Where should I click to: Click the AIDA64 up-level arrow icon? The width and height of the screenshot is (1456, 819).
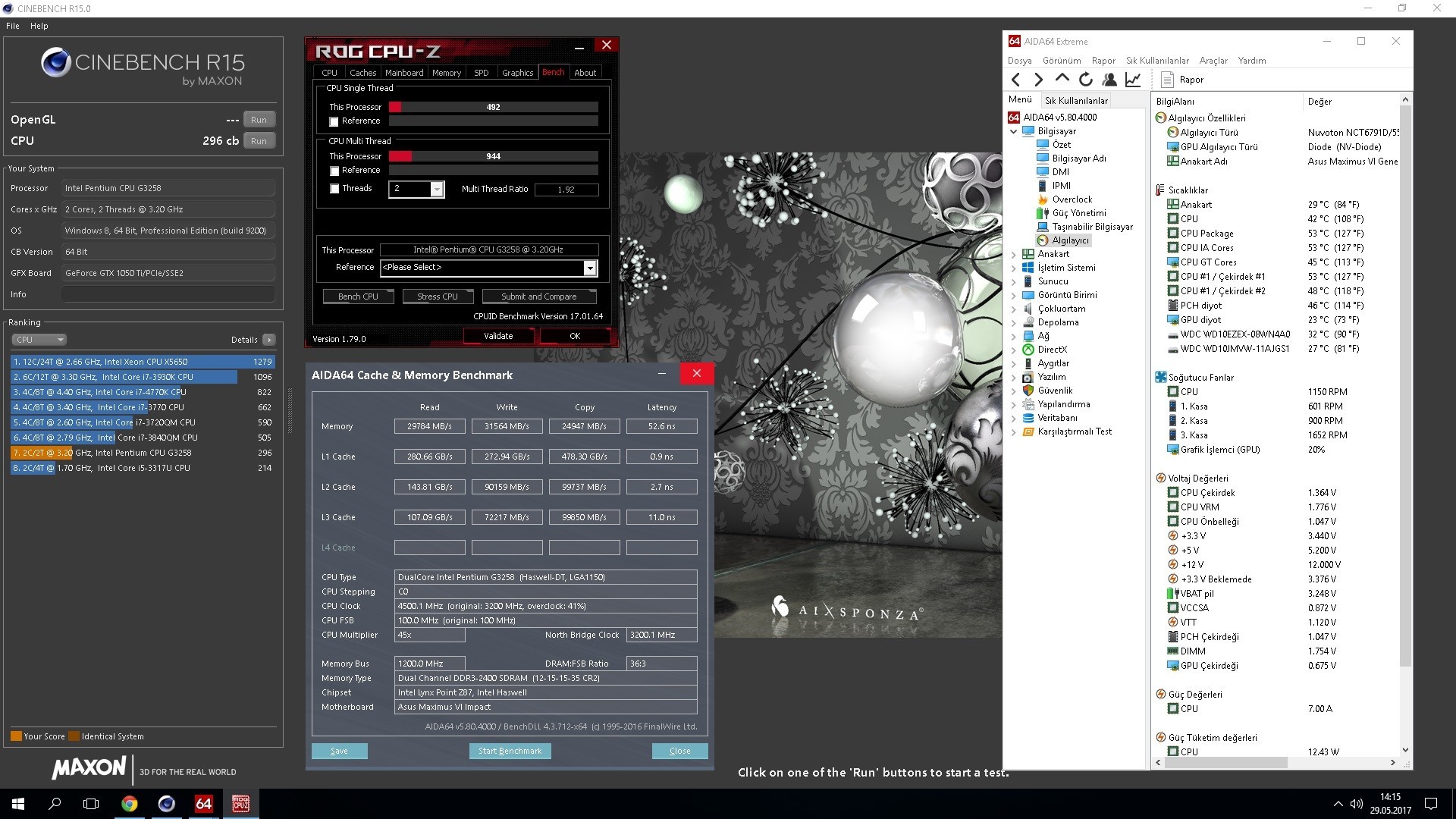[x=1062, y=79]
